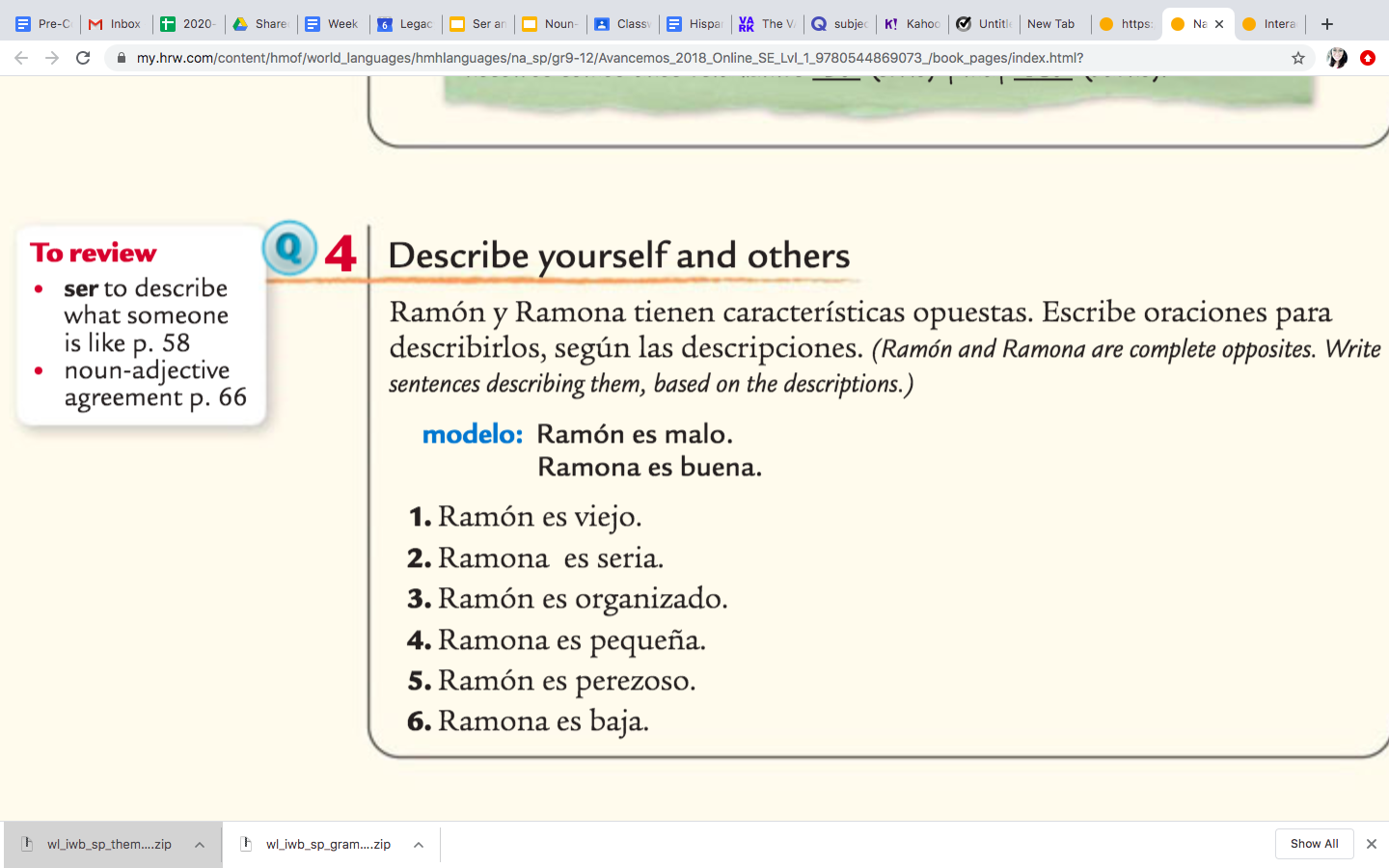Screen dimensions: 1389x868
Task: Click the wl_iwb_sp_them zip file icon
Action: [x=27, y=844]
